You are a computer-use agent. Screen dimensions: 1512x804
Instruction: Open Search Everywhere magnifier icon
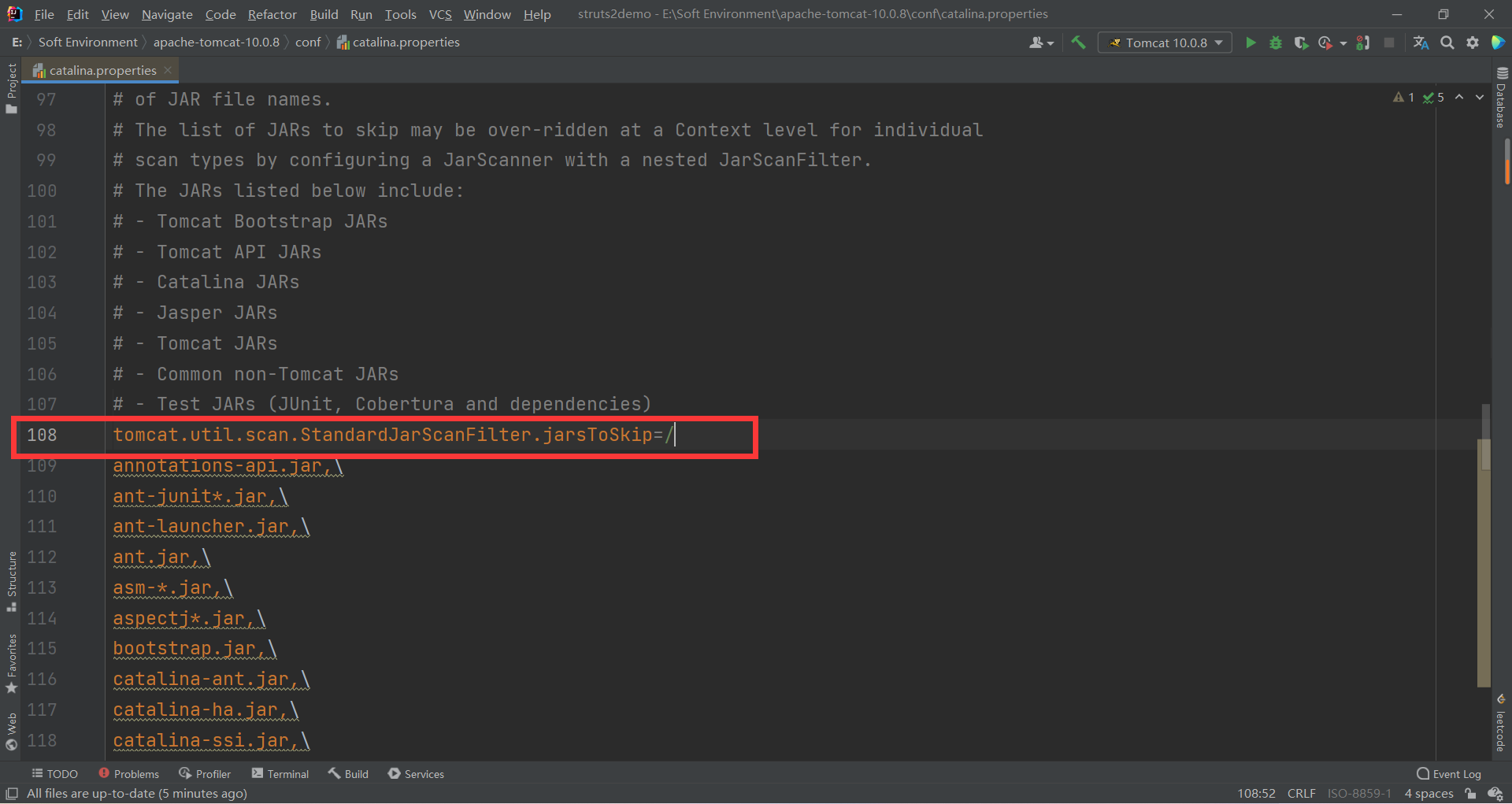(1447, 43)
